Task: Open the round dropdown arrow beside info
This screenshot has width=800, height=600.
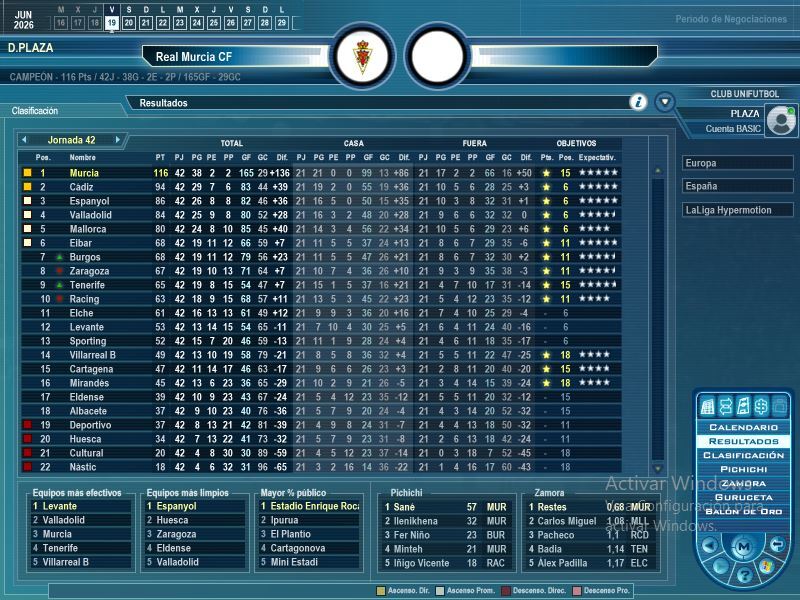Action: point(664,102)
